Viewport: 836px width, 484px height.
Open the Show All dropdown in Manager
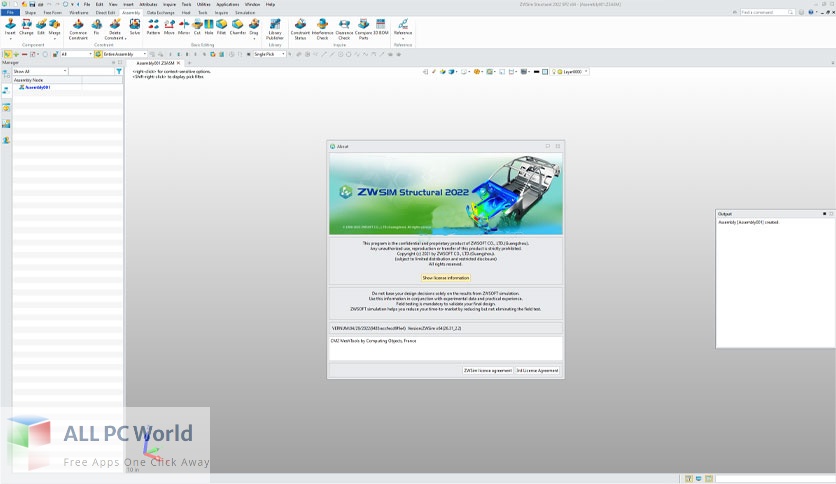(x=40, y=71)
